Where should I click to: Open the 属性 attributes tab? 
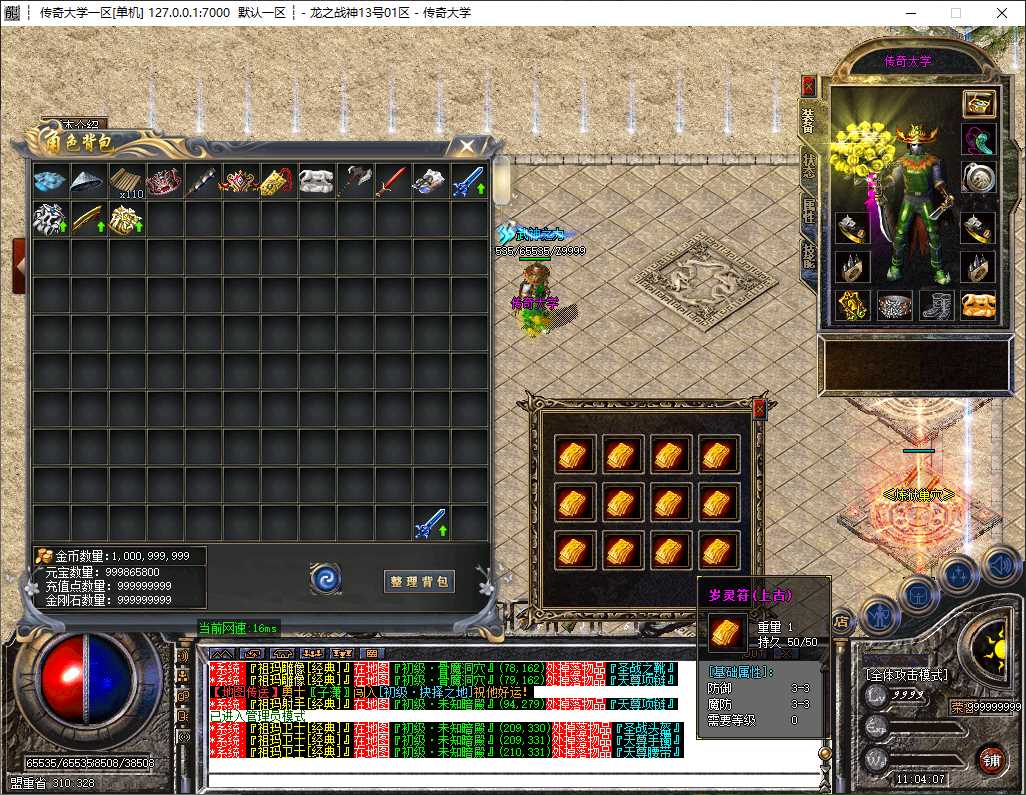[809, 211]
